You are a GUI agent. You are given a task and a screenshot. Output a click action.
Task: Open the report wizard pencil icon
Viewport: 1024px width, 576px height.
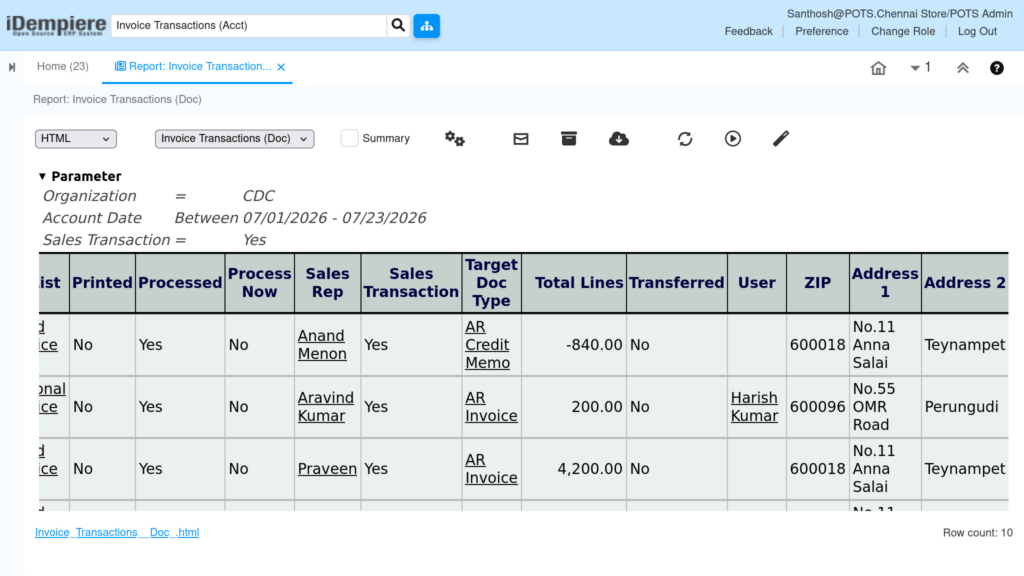coord(780,138)
